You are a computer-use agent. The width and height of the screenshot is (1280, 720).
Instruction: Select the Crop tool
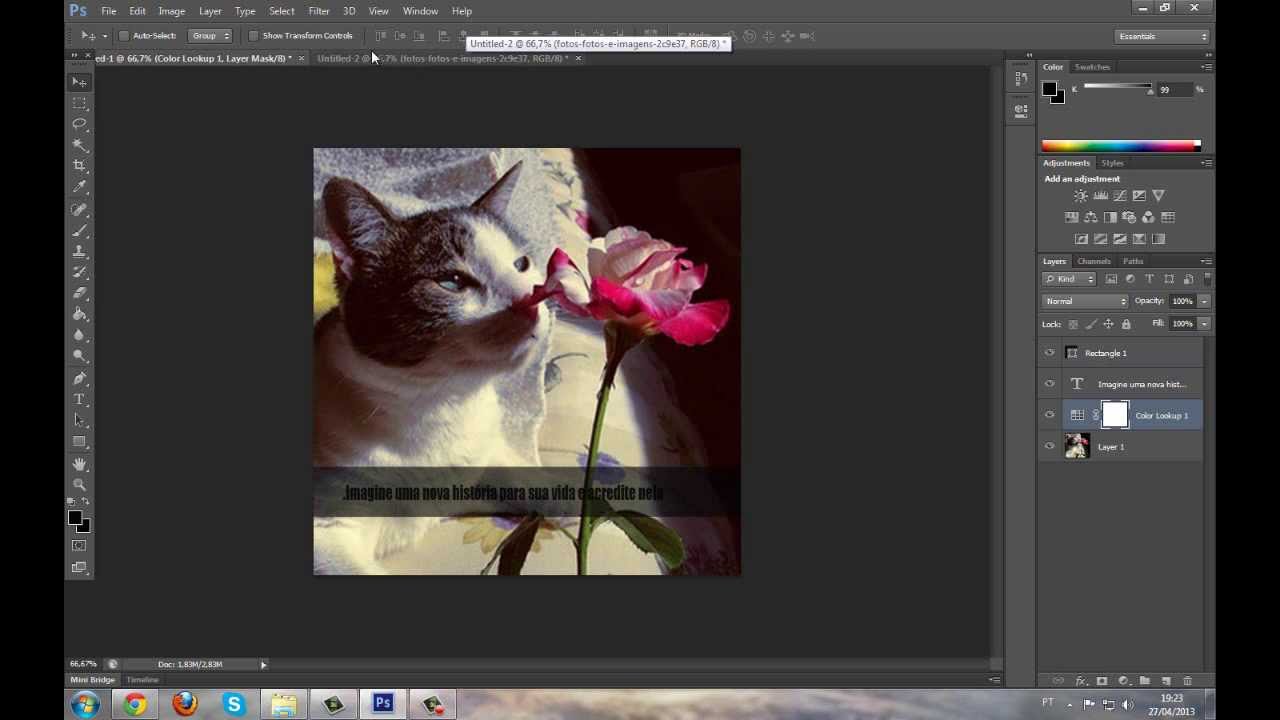pos(80,166)
